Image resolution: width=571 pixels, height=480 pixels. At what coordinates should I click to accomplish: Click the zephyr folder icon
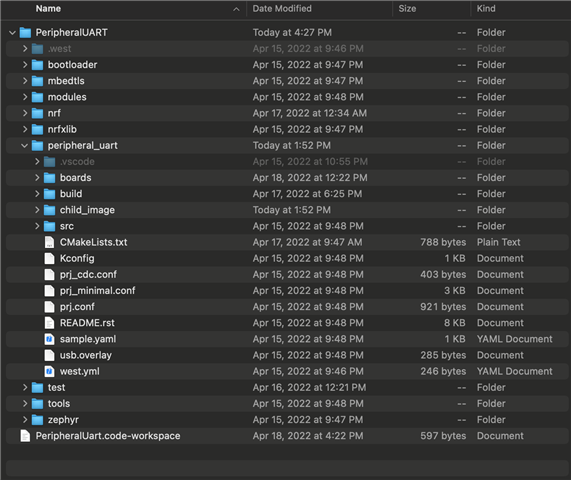pyautogui.click(x=37, y=420)
